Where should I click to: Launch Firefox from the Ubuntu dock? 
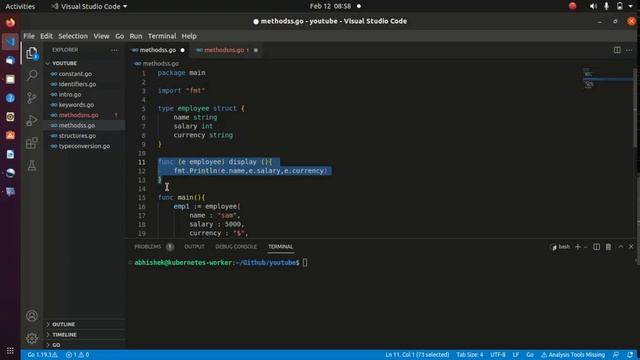pos(10,22)
